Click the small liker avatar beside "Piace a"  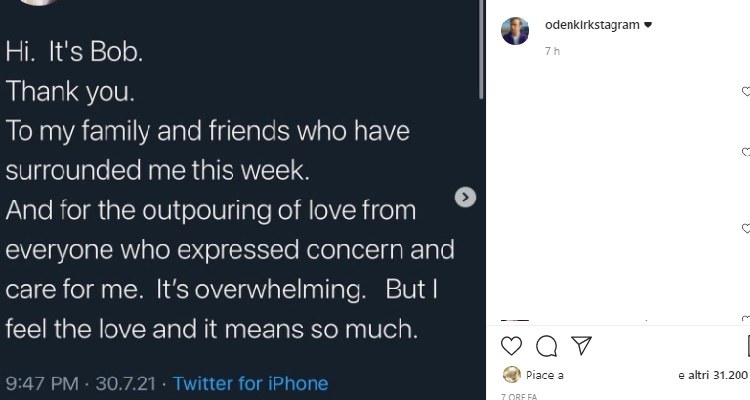point(510,375)
